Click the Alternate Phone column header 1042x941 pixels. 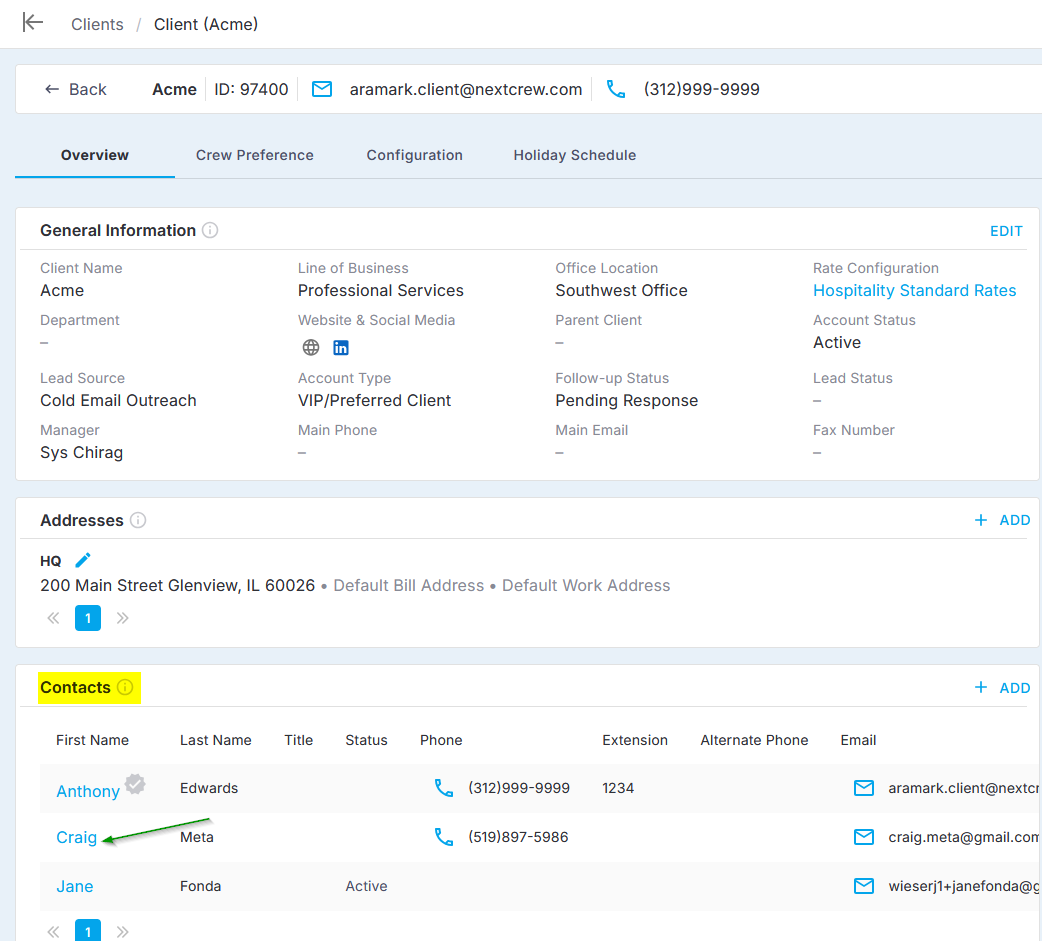(x=754, y=740)
